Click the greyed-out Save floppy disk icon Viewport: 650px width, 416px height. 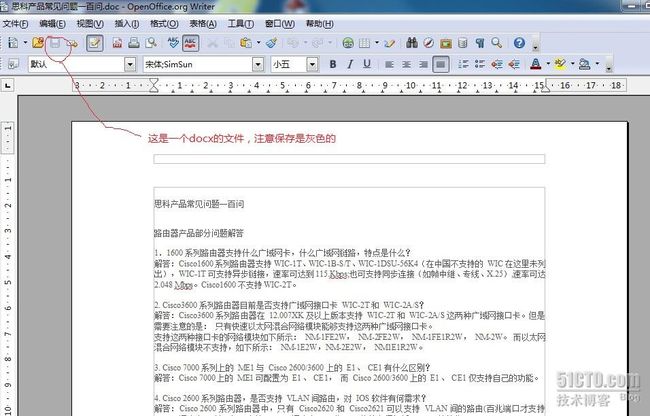55,43
